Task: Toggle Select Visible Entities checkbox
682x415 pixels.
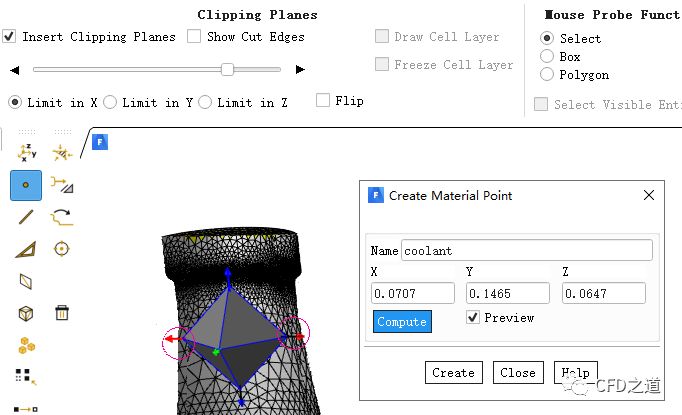Action: click(x=541, y=104)
